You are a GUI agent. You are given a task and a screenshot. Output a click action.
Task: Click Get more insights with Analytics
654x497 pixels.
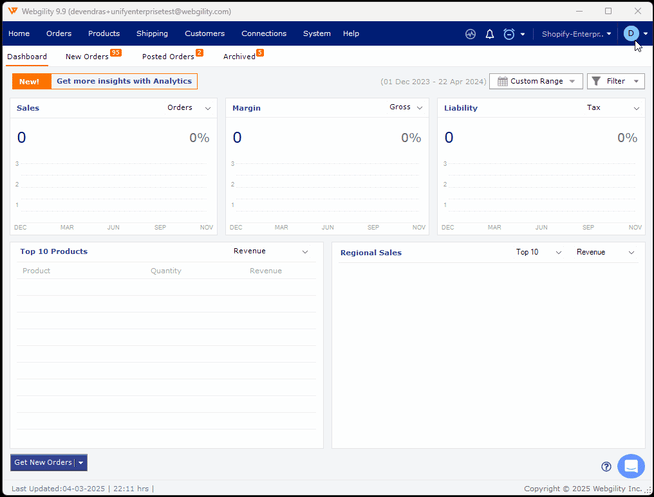pos(124,81)
